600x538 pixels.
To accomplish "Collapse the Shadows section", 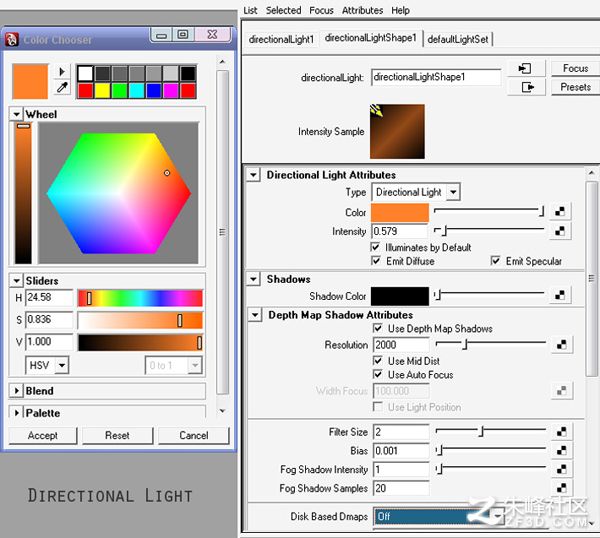I will point(253,279).
